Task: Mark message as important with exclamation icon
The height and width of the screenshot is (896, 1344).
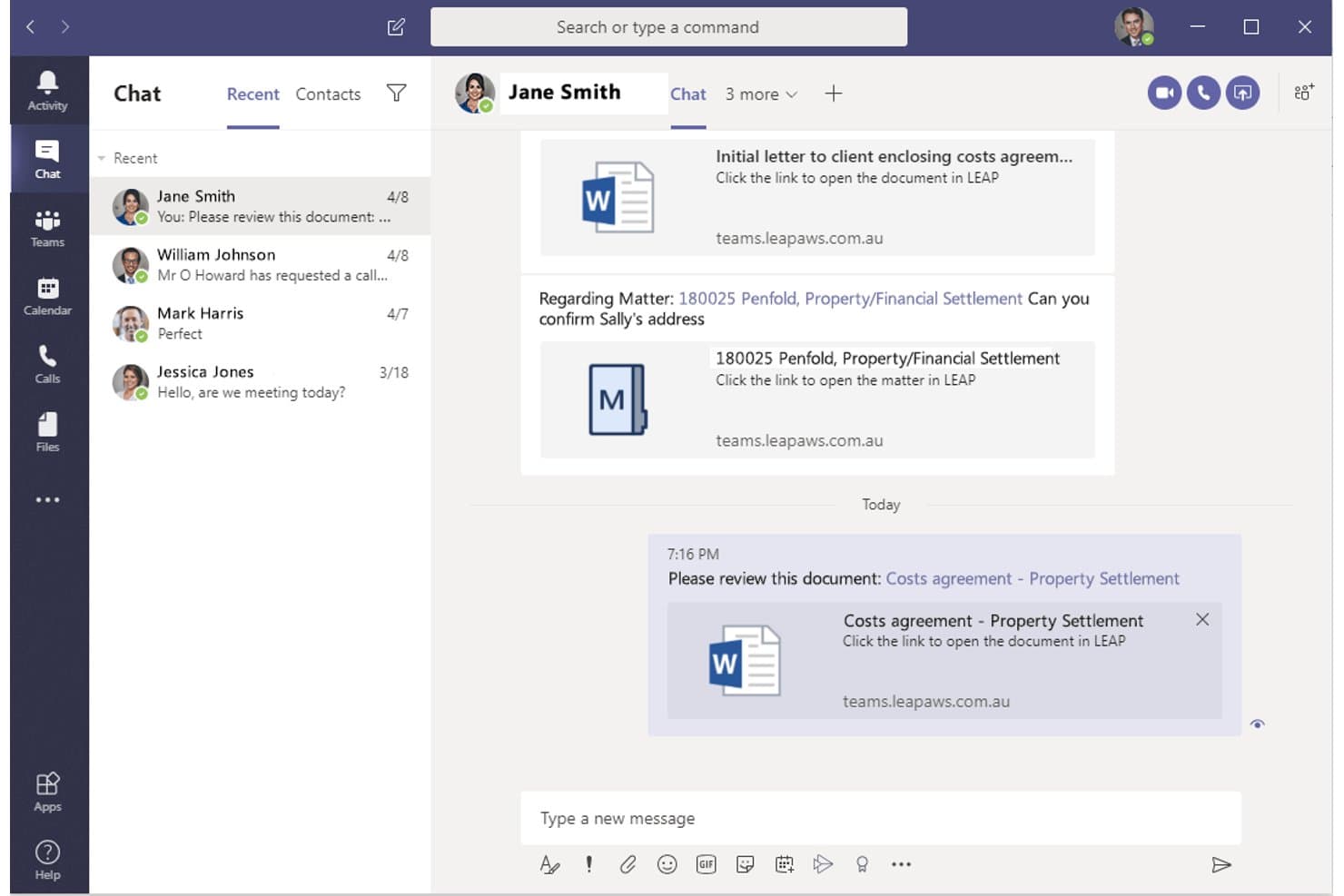Action: [x=588, y=864]
